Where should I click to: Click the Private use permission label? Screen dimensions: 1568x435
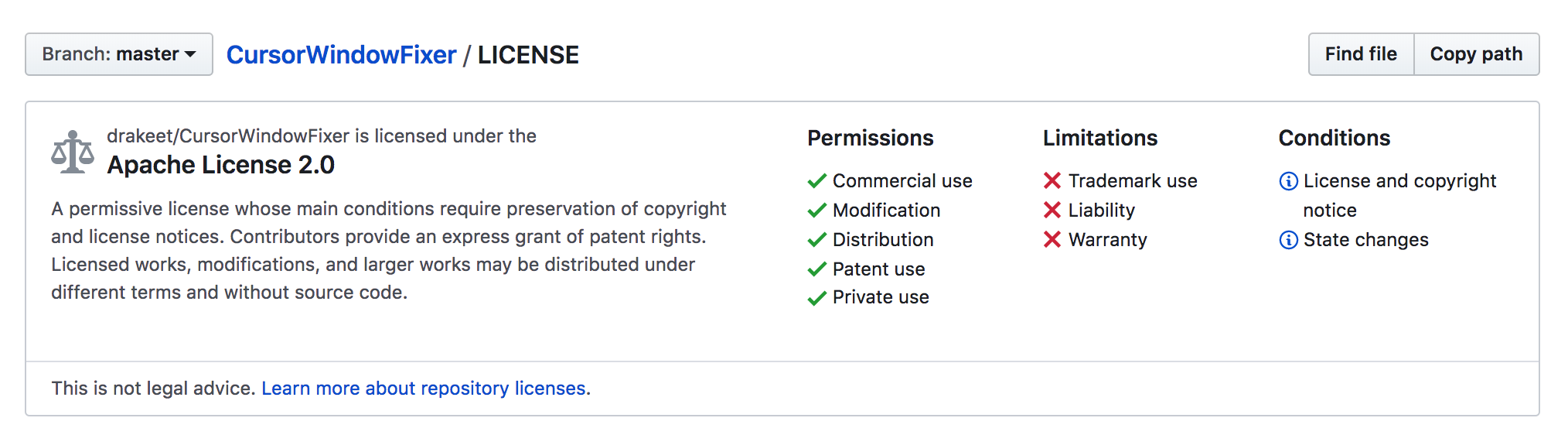pyautogui.click(x=881, y=297)
